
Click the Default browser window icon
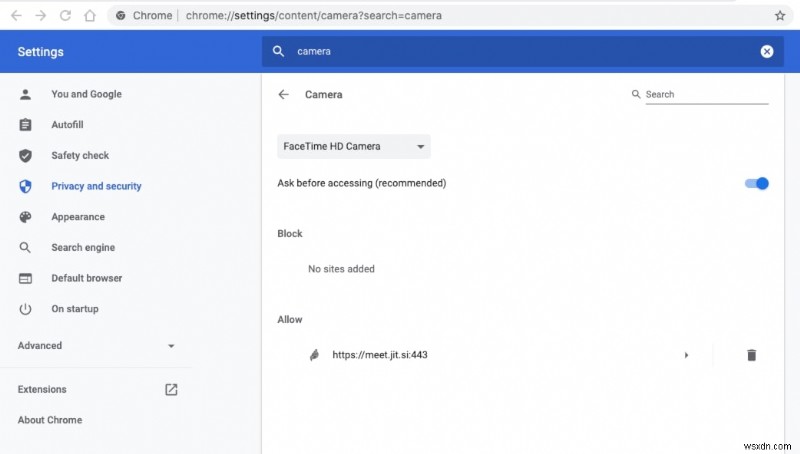(x=25, y=278)
